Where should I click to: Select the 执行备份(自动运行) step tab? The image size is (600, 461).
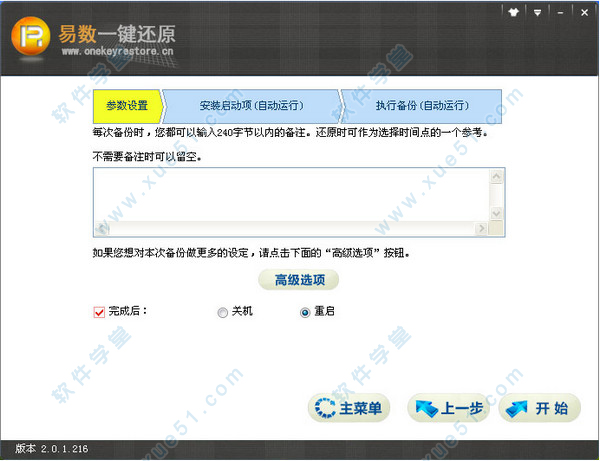pyautogui.click(x=422, y=106)
